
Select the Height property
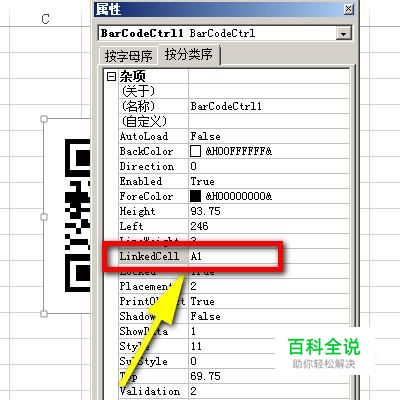coord(153,211)
